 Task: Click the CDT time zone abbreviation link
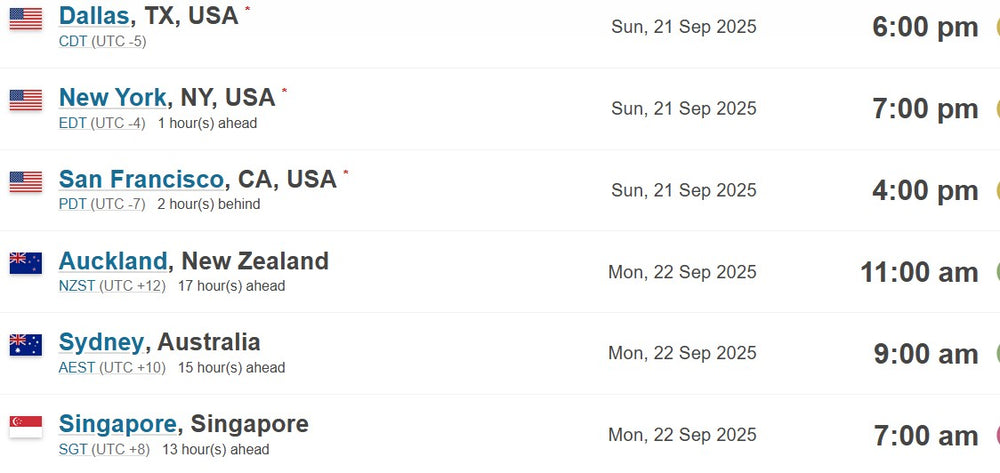pos(73,41)
